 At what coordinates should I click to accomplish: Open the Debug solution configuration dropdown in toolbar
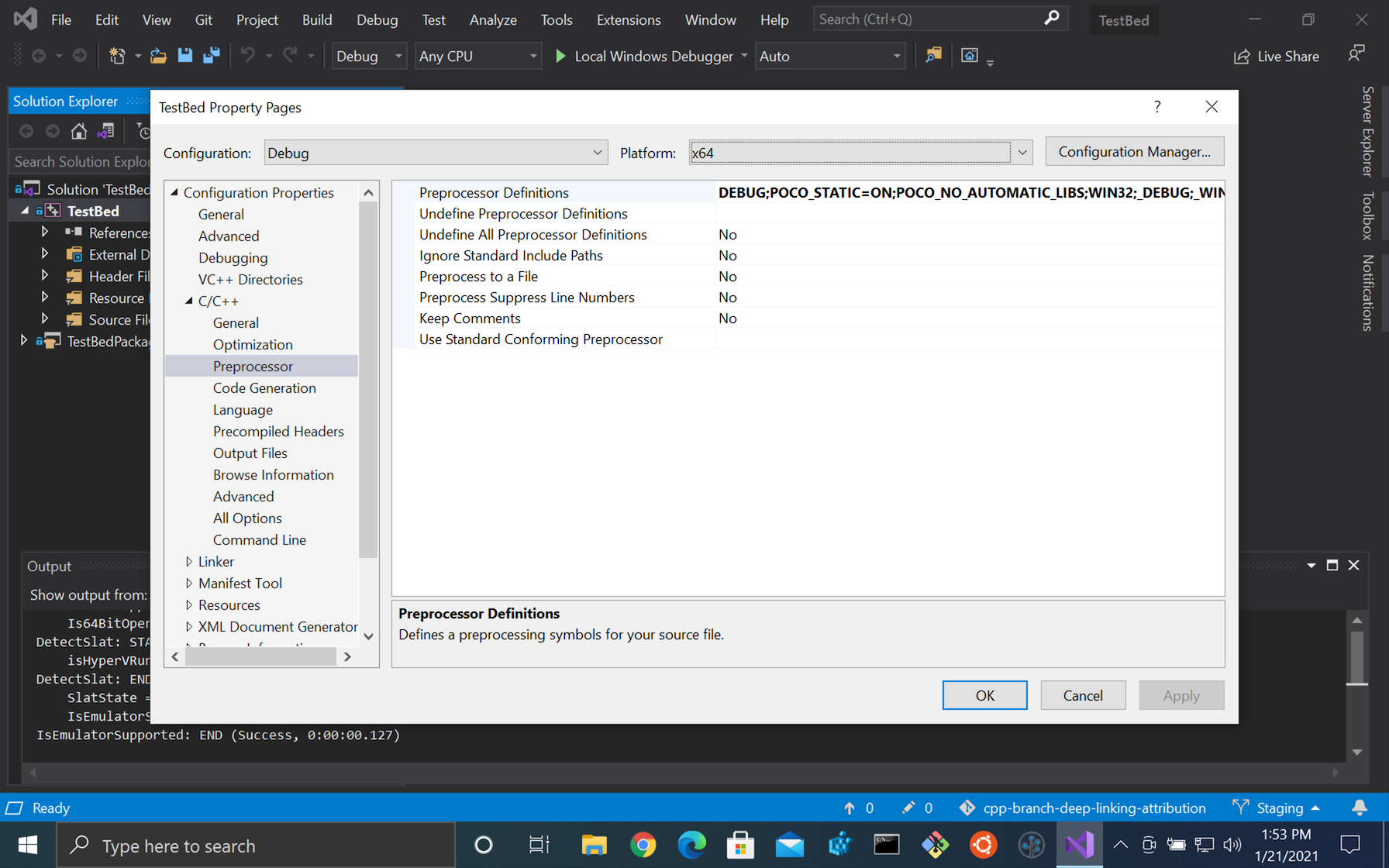369,56
